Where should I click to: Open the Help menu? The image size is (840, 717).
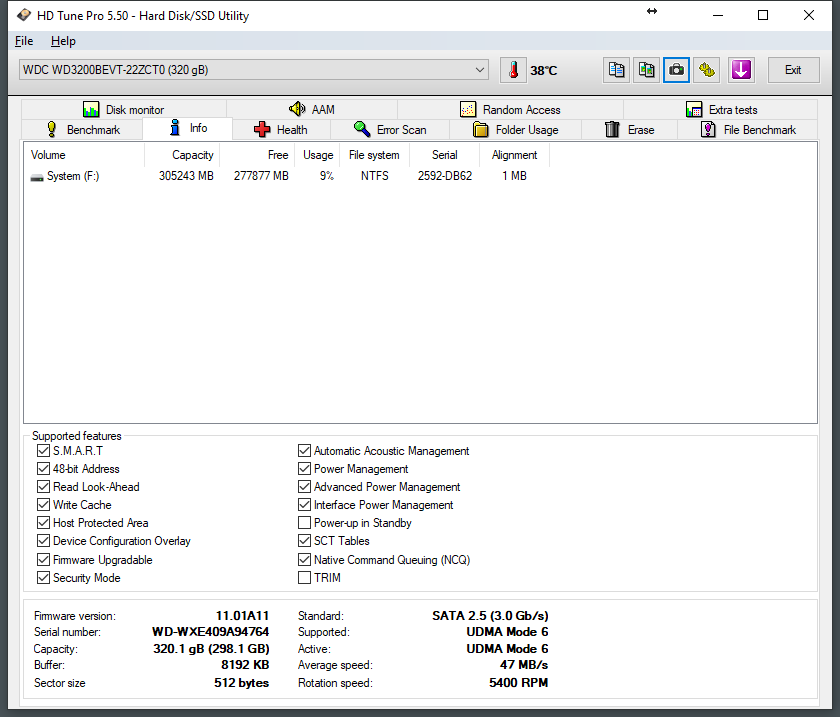click(63, 41)
